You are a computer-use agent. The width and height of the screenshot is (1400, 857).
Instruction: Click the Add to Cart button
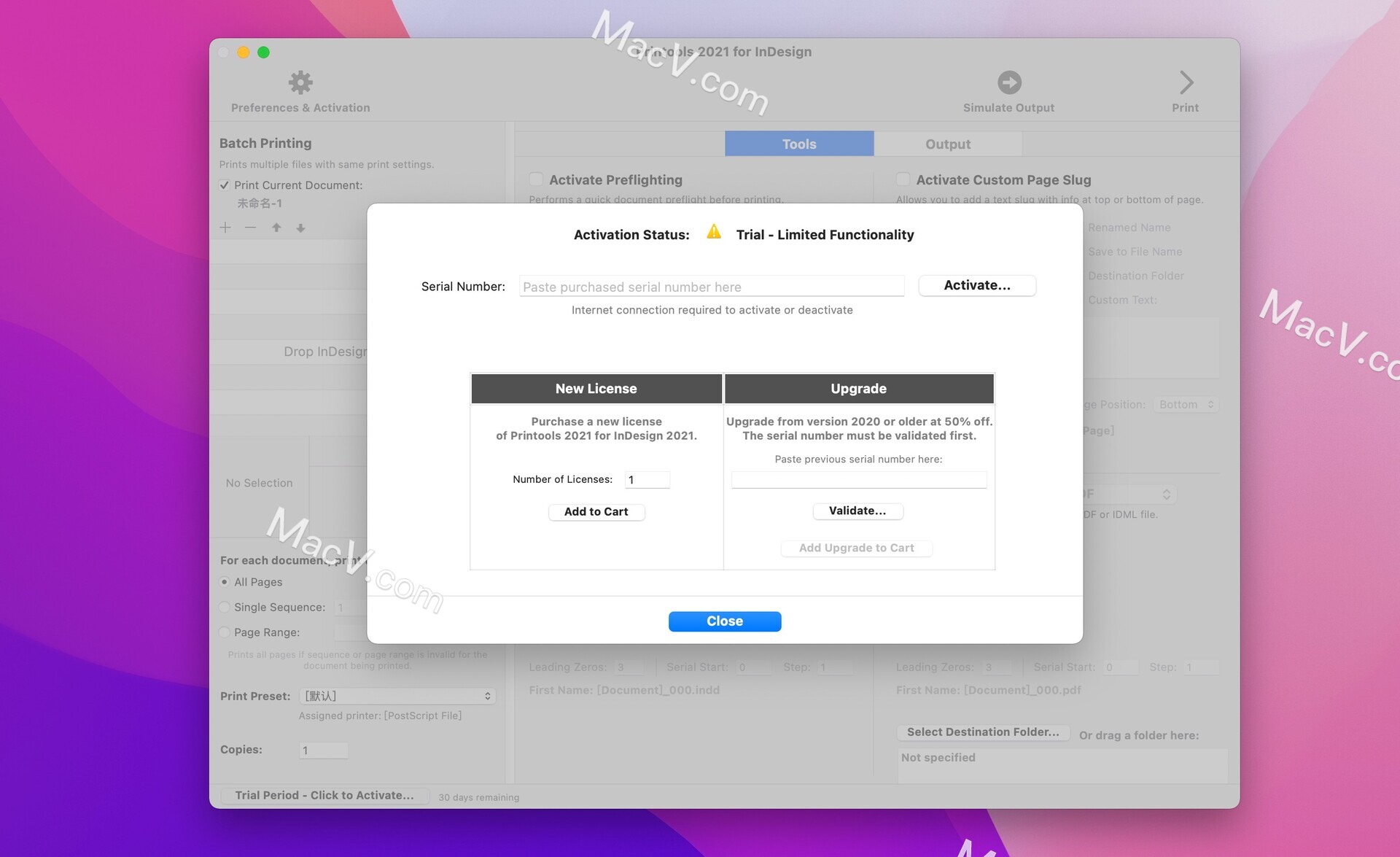point(596,511)
